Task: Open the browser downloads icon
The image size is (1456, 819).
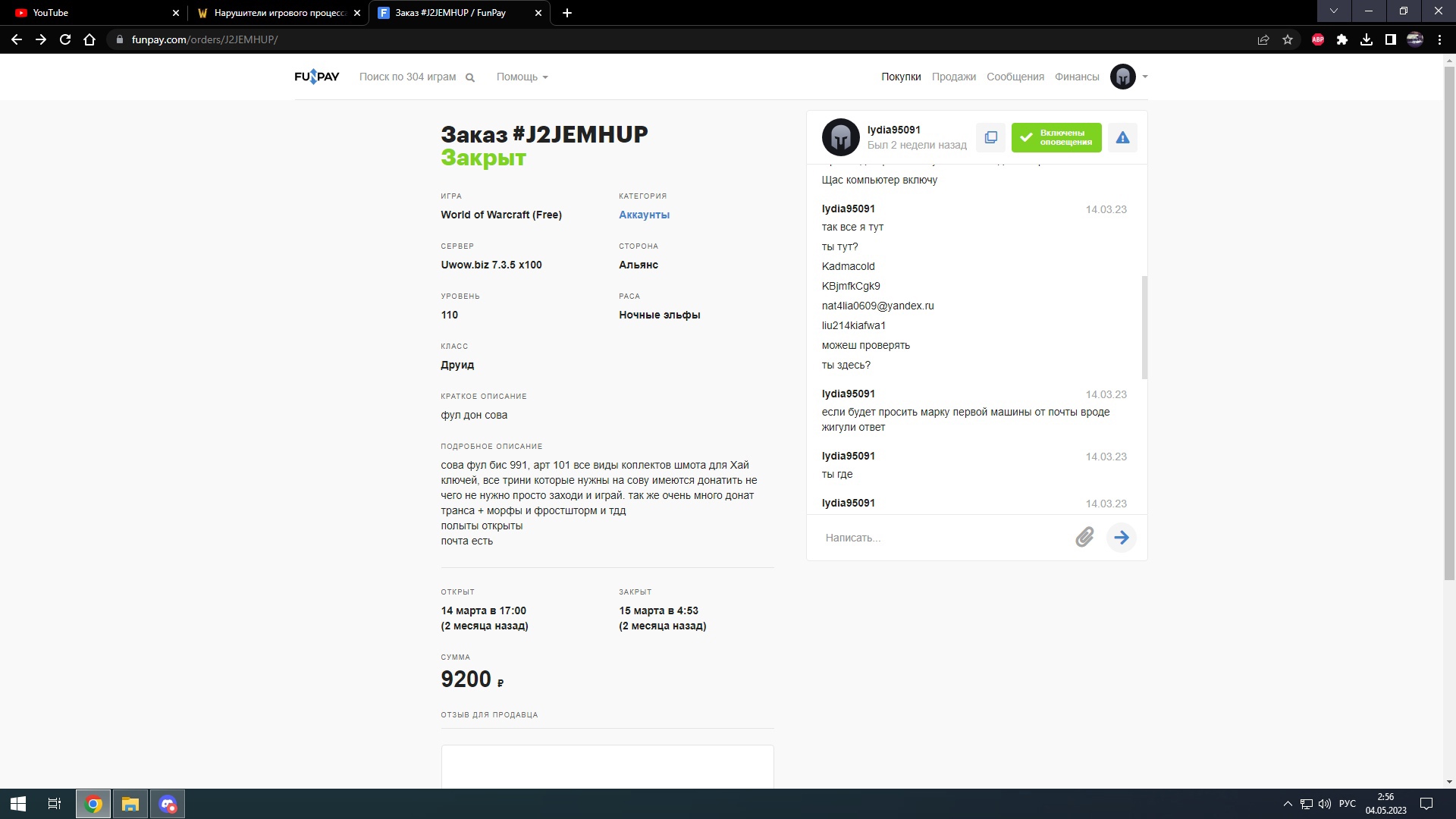Action: coord(1367,39)
